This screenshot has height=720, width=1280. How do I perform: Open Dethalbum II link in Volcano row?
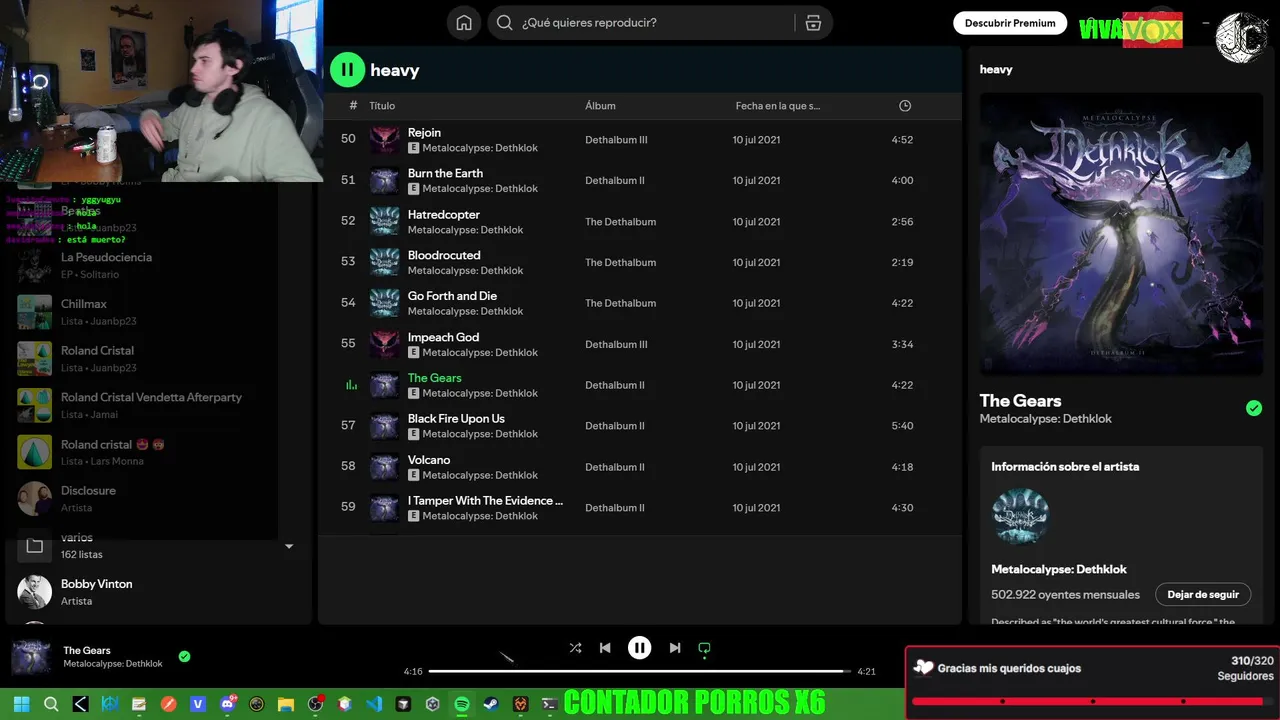pyautogui.click(x=615, y=467)
